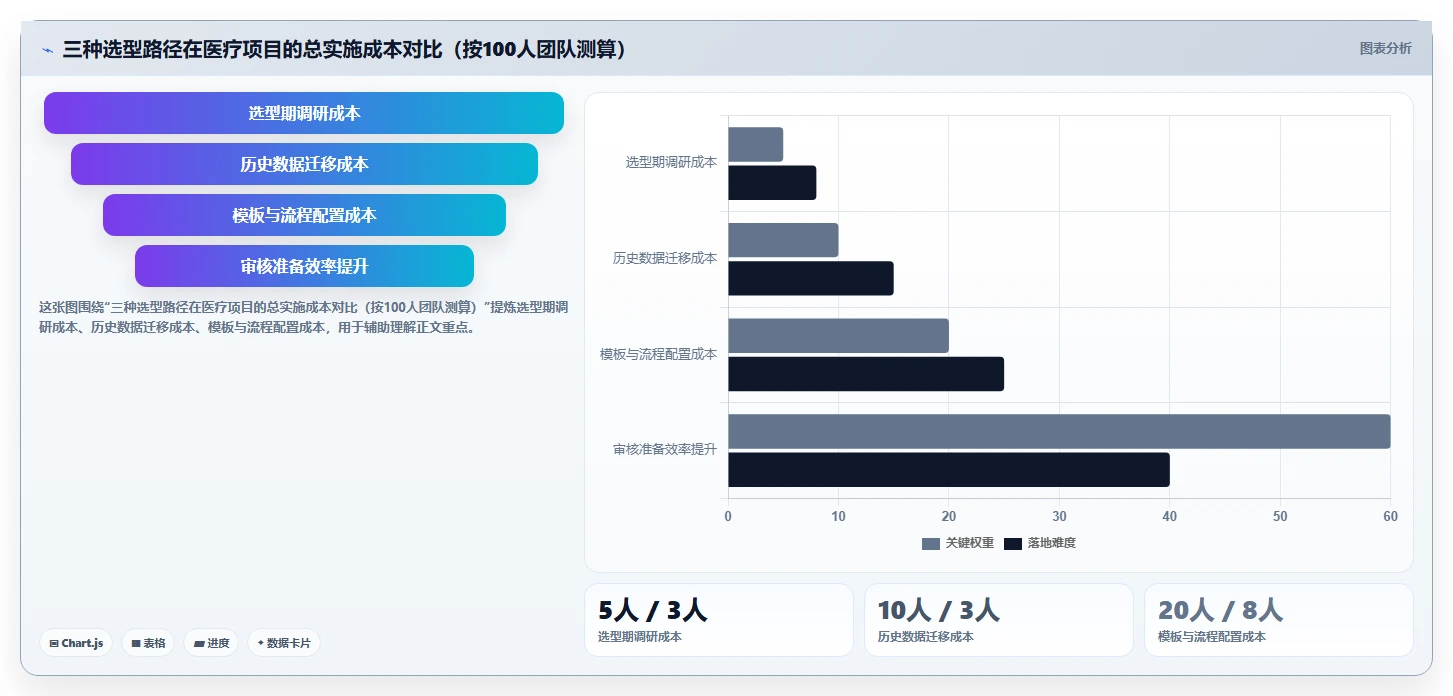Select the 模板与流程配置成本 funnel stage
This screenshot has width=1453, height=696.
(304, 215)
